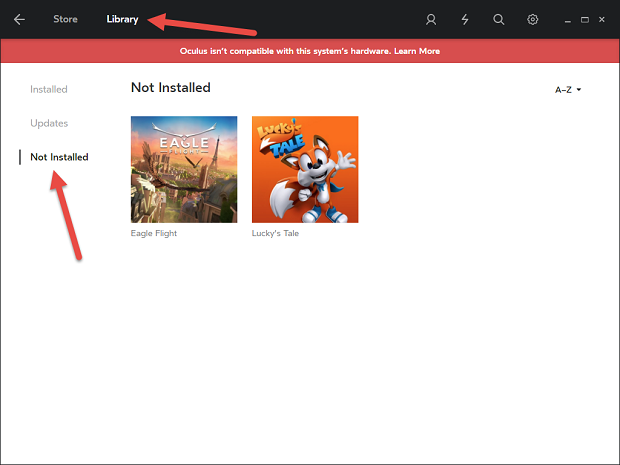The image size is (620, 465).
Task: Click the Learn More link
Action: 417,51
